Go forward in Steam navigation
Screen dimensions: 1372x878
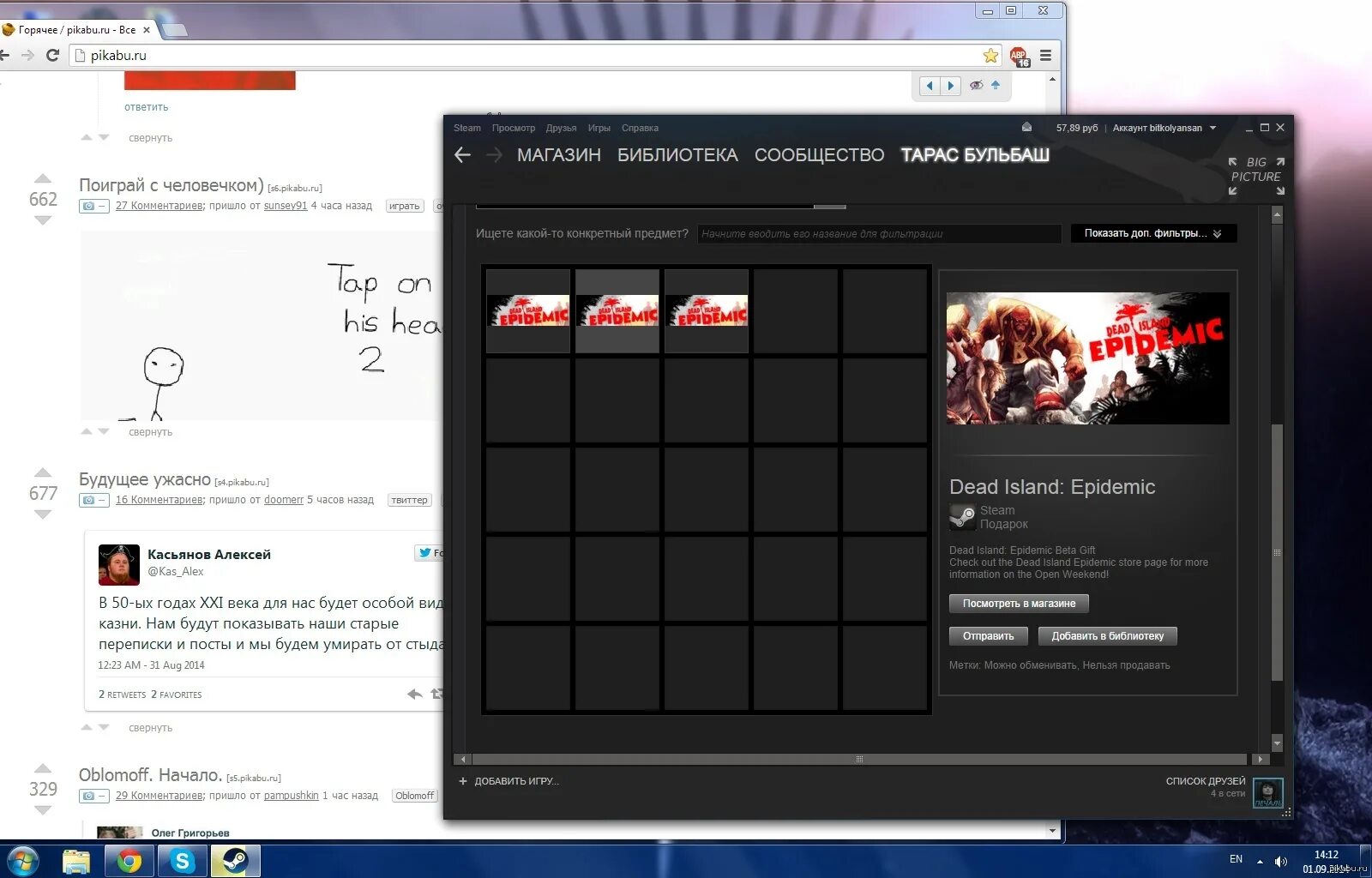(494, 155)
